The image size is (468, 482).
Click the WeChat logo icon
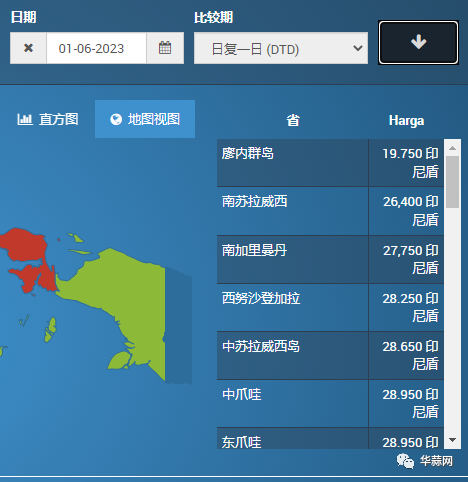tap(405, 461)
